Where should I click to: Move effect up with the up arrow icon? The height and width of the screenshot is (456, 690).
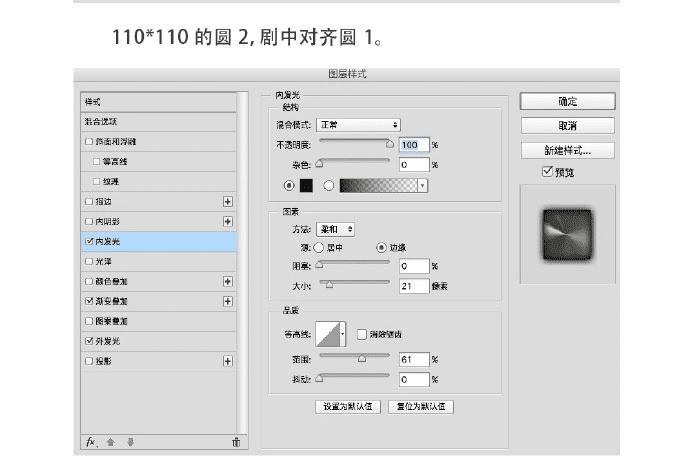coord(110,442)
